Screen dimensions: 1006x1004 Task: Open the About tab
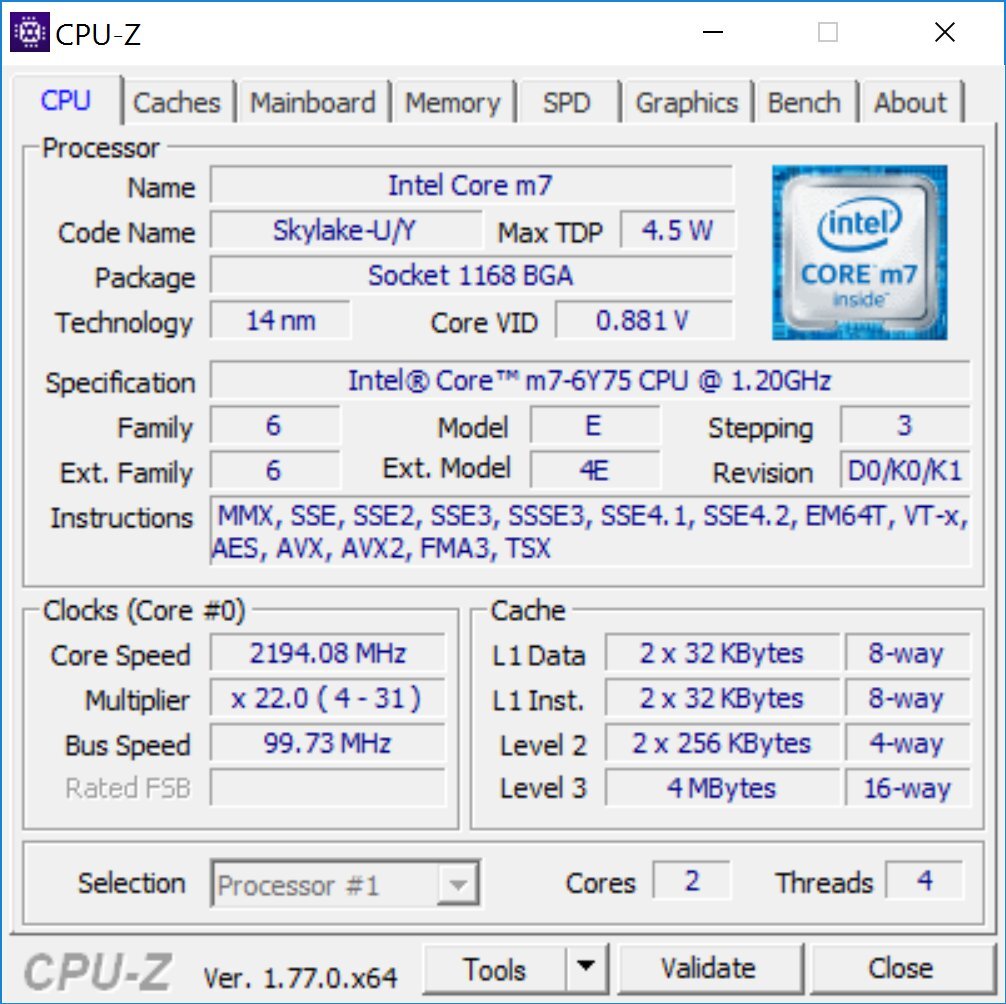click(910, 103)
